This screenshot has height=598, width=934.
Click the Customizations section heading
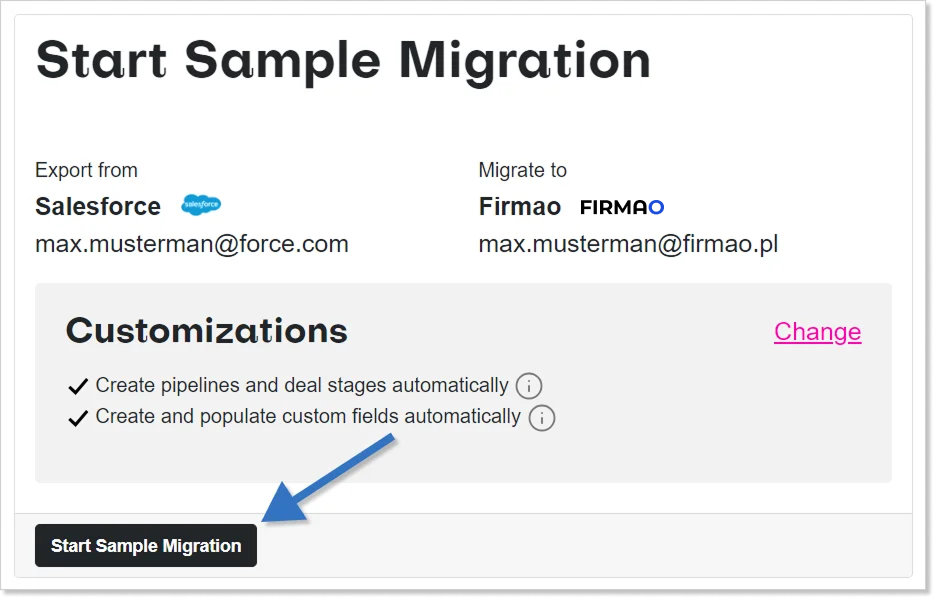tap(207, 331)
